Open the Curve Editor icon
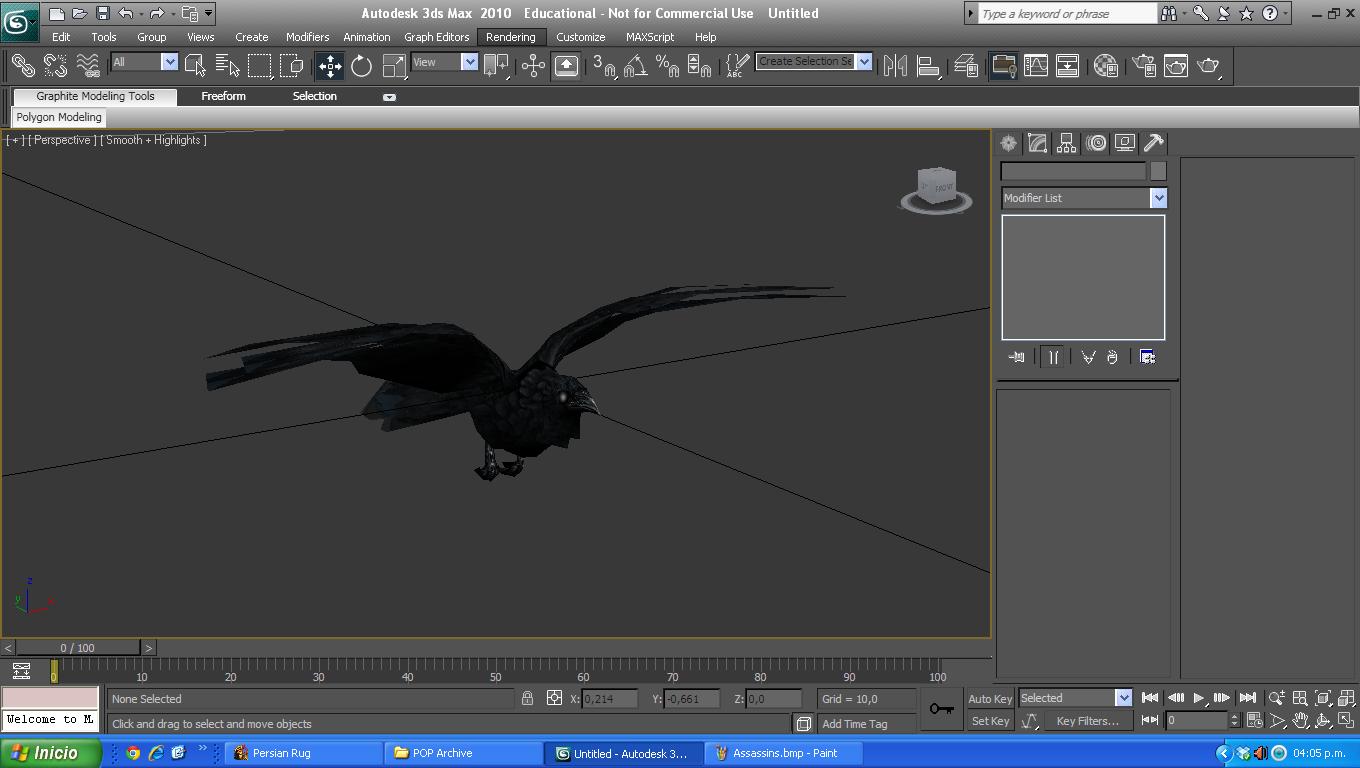Image resolution: width=1360 pixels, height=768 pixels. 1035,66
